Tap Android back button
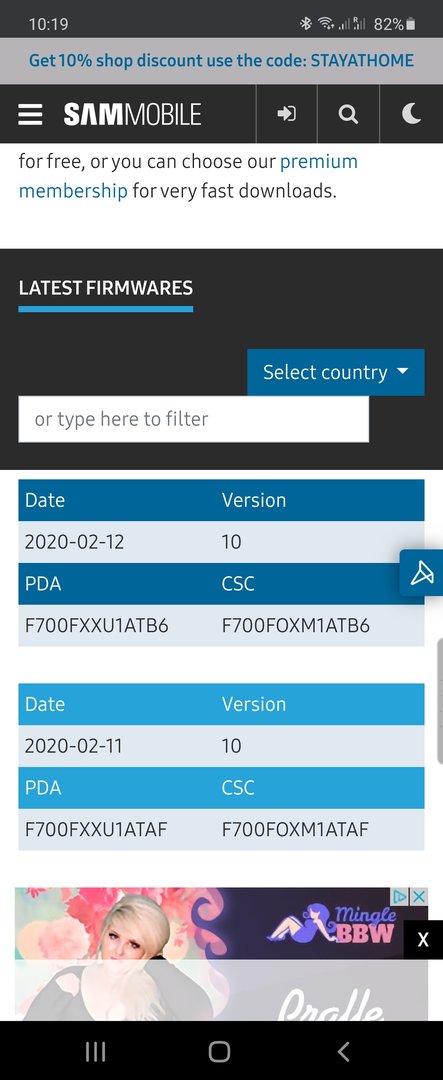 (344, 1051)
